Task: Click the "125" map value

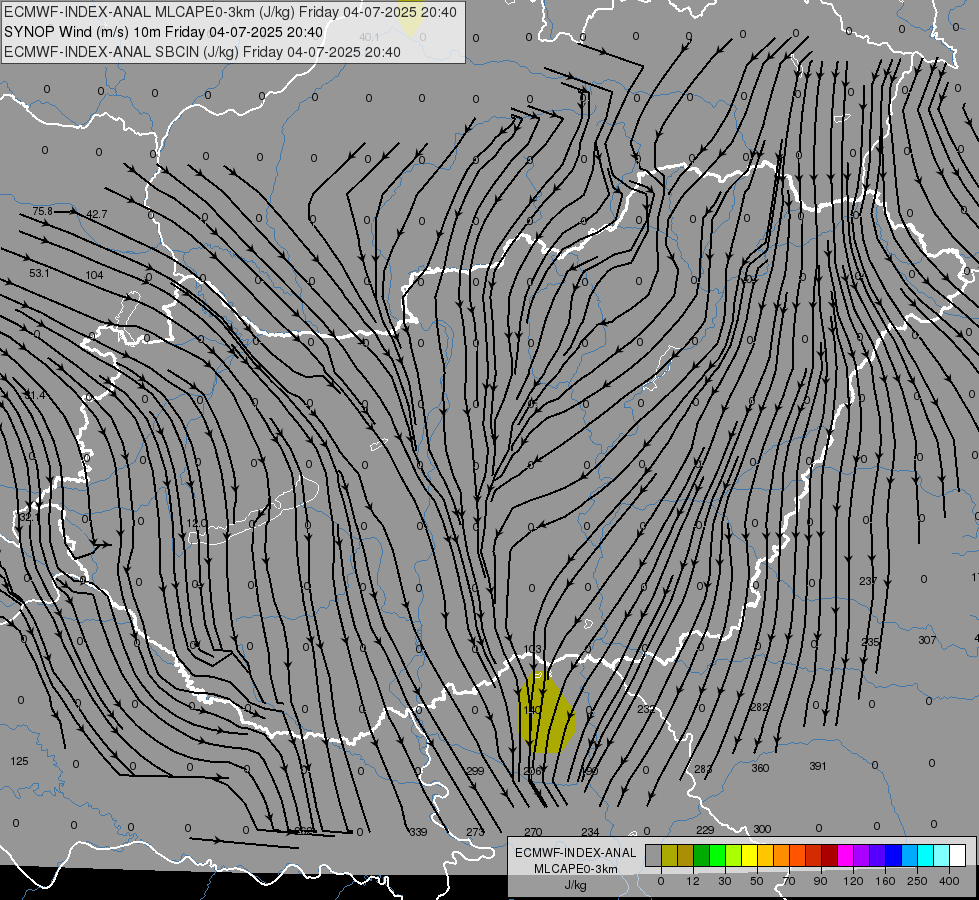Action: pos(19,761)
